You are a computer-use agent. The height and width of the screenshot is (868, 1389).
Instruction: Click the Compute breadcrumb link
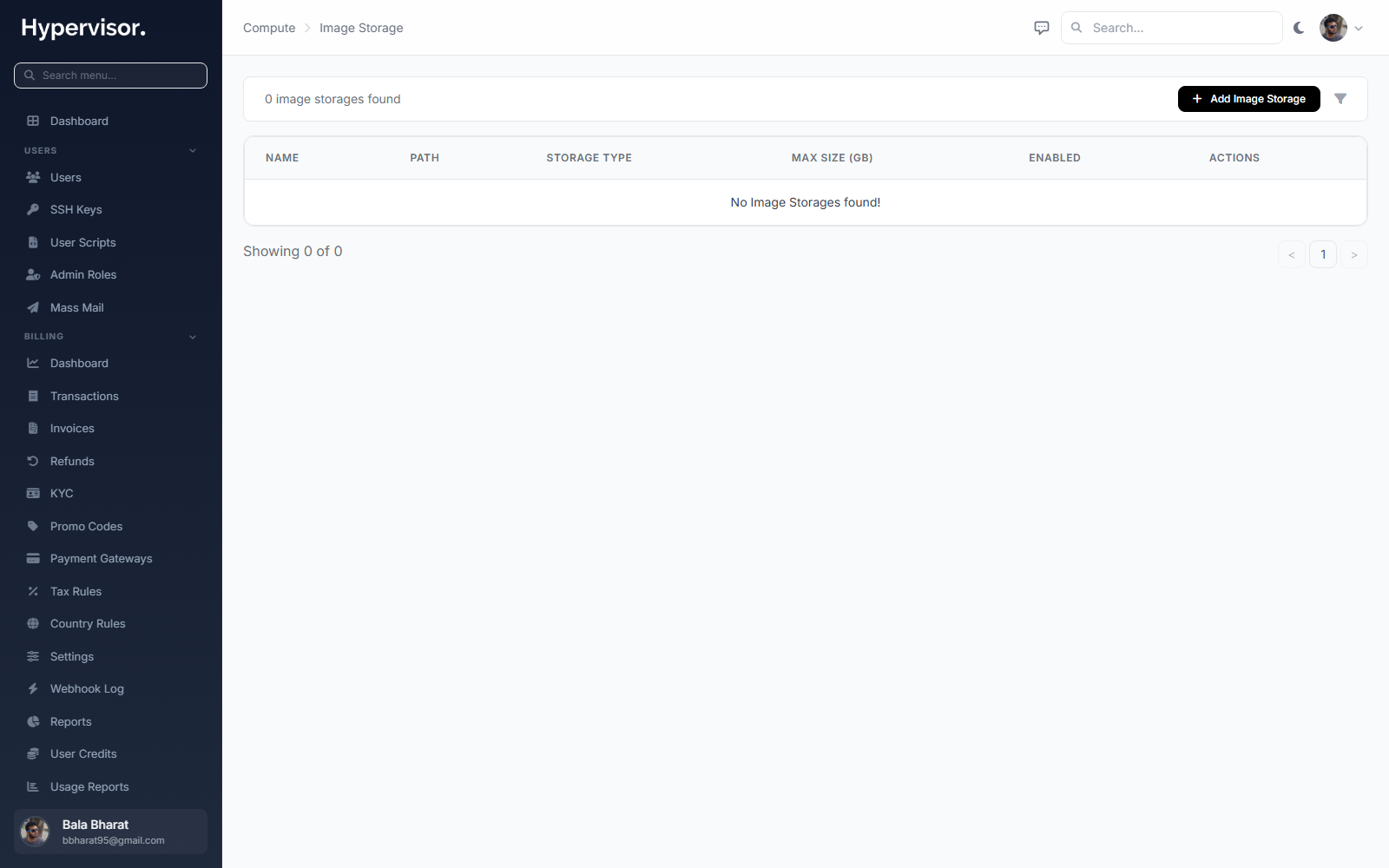coord(269,28)
